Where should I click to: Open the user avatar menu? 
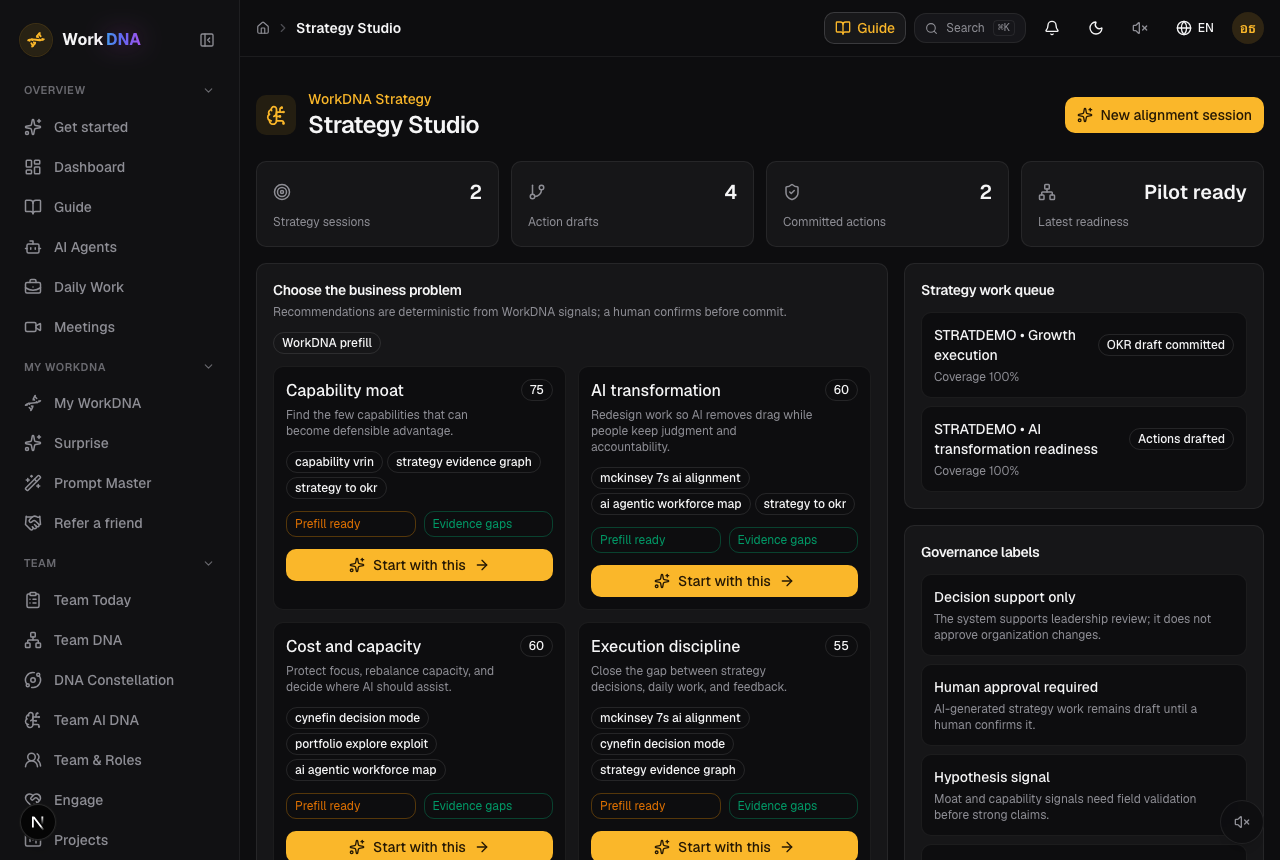(x=1248, y=28)
